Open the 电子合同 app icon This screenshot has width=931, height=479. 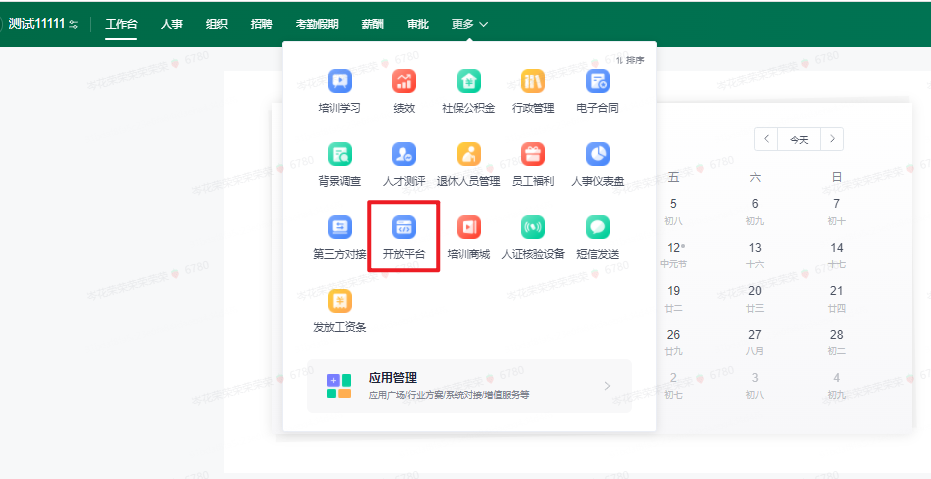pos(597,81)
